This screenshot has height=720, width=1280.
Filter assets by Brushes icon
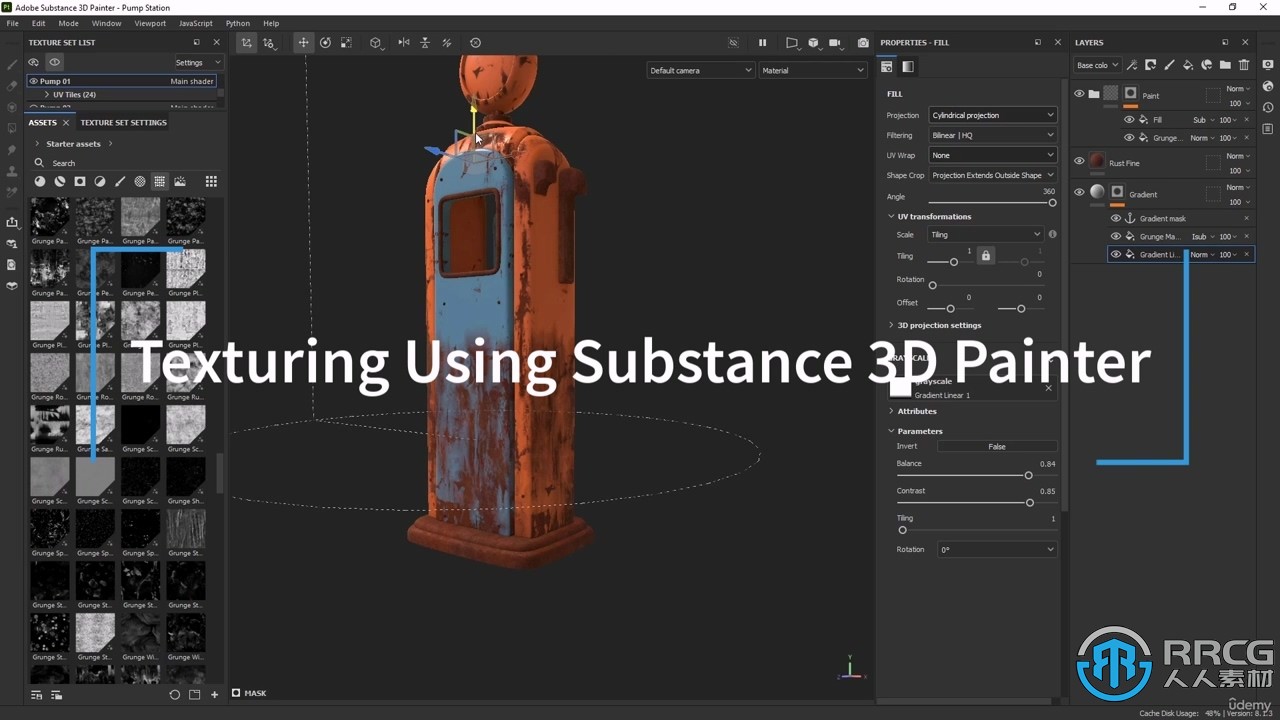point(120,181)
